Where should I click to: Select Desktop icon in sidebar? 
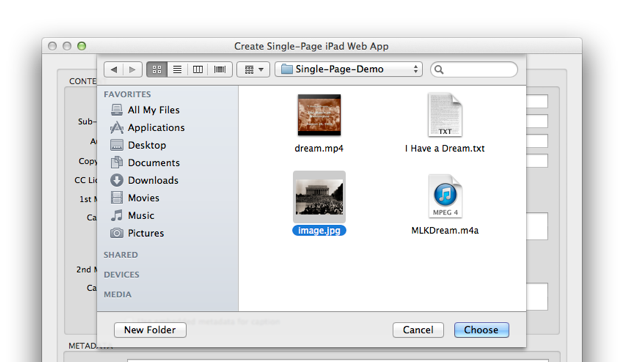[x=117, y=145]
